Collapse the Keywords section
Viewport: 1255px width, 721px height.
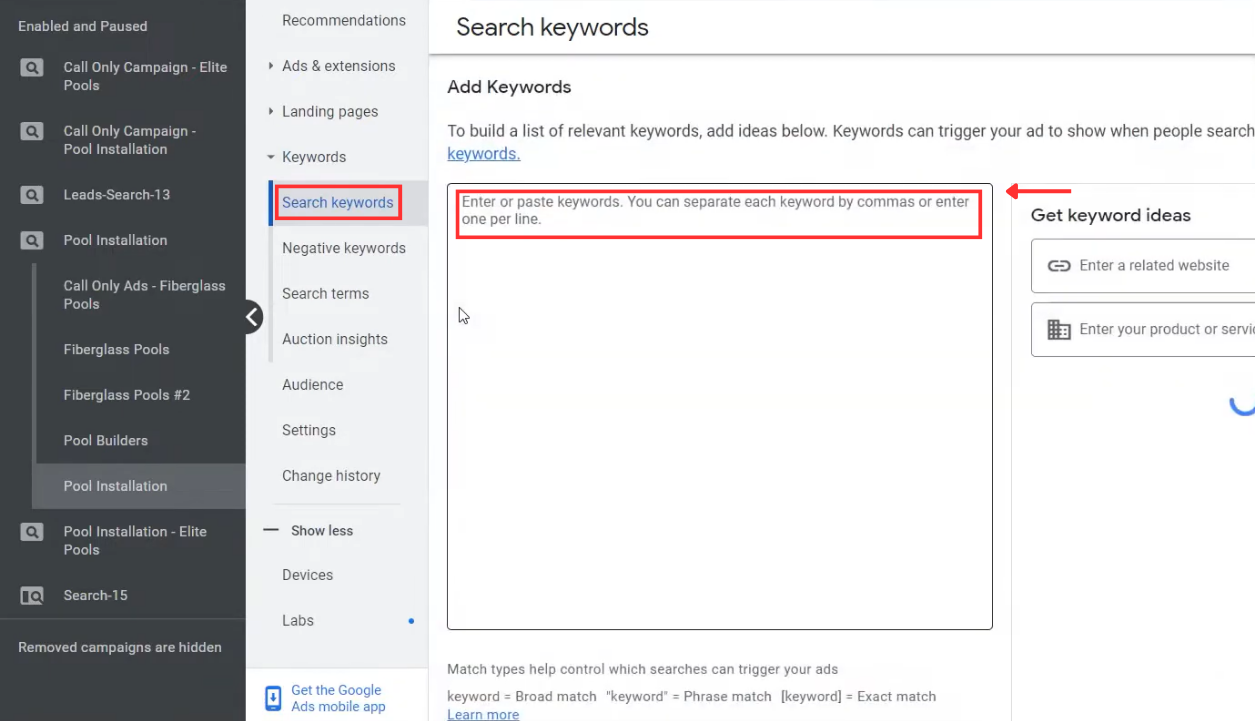click(269, 156)
